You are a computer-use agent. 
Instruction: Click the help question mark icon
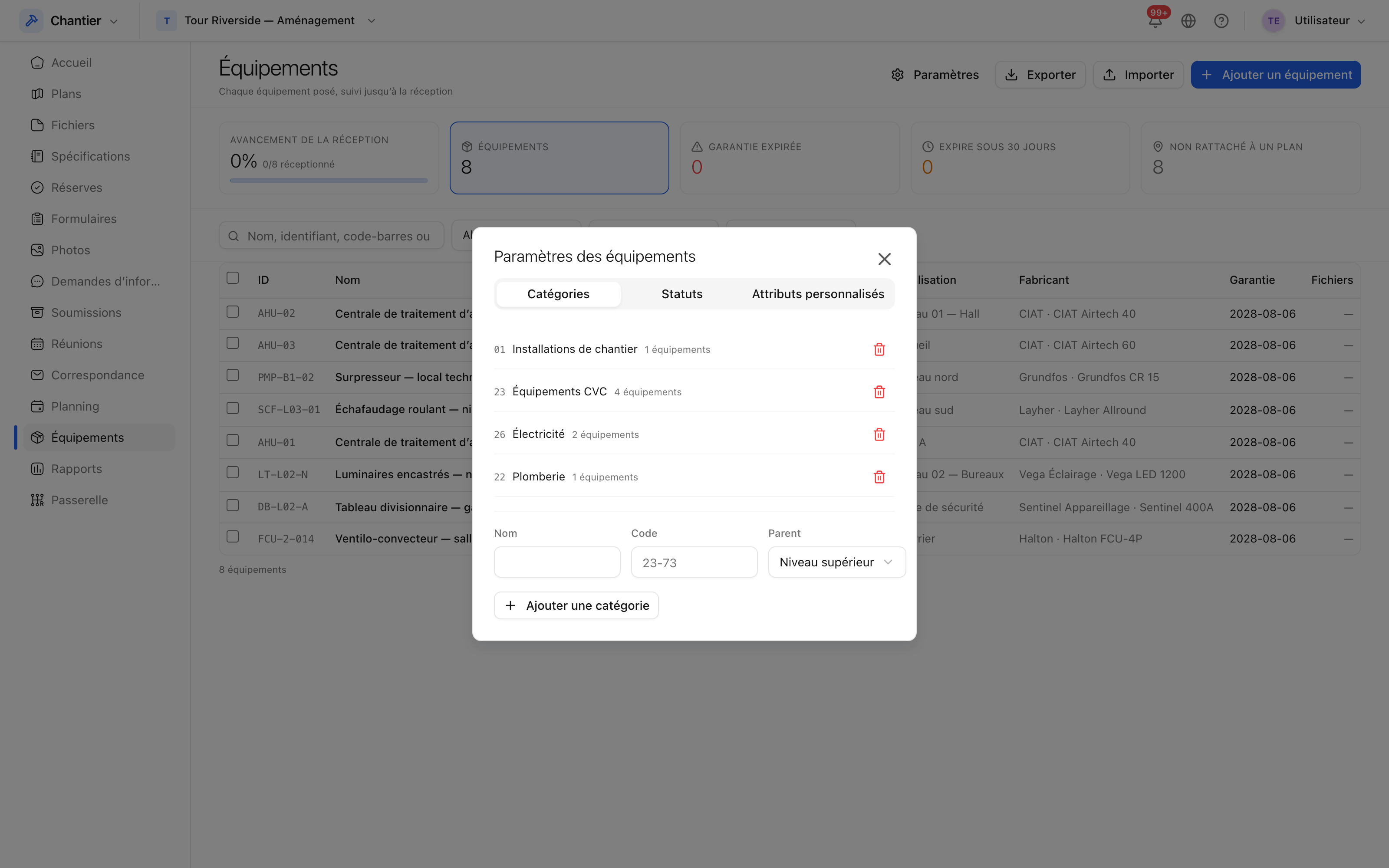tap(1221, 21)
